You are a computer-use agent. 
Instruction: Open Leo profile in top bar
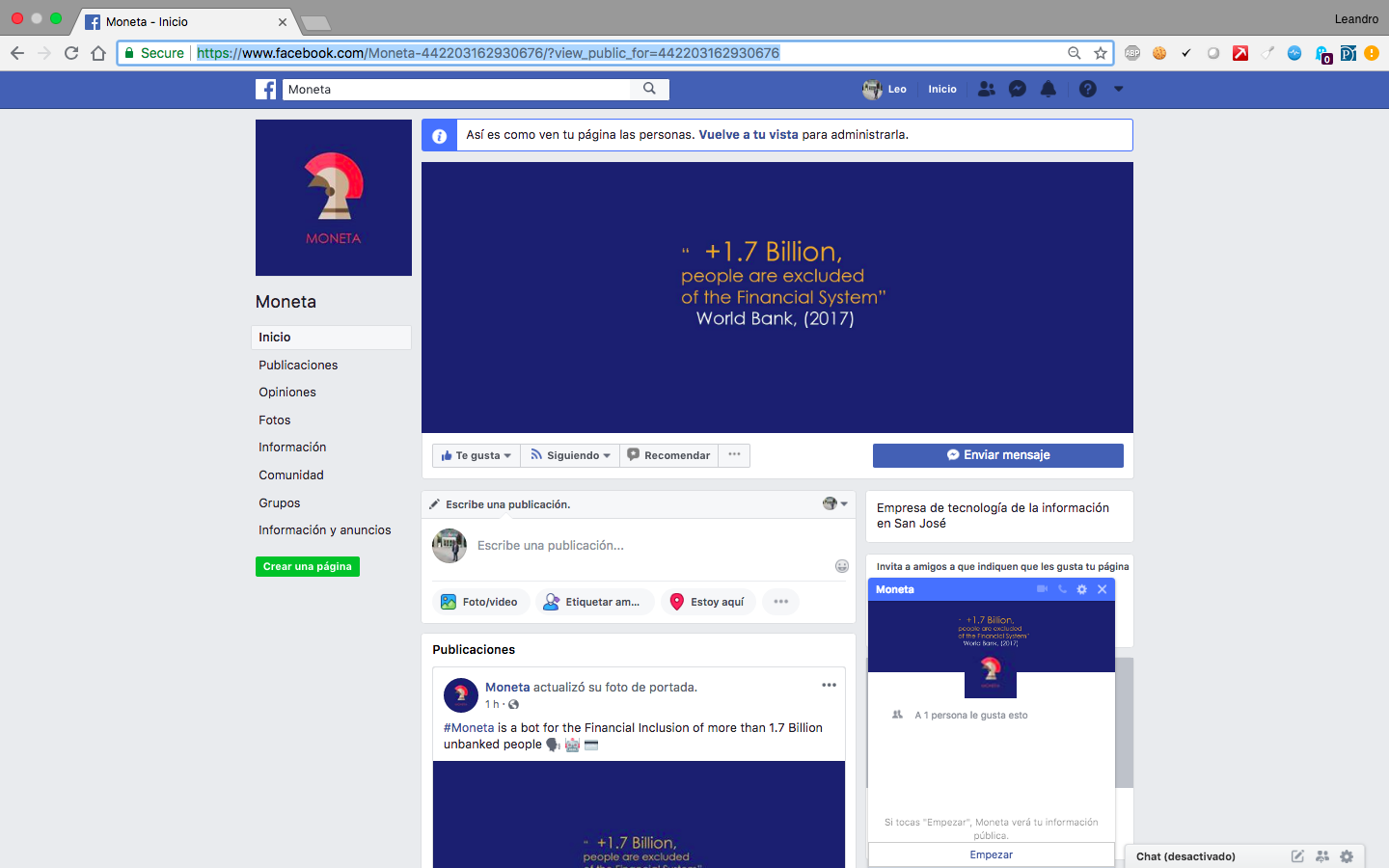click(885, 89)
